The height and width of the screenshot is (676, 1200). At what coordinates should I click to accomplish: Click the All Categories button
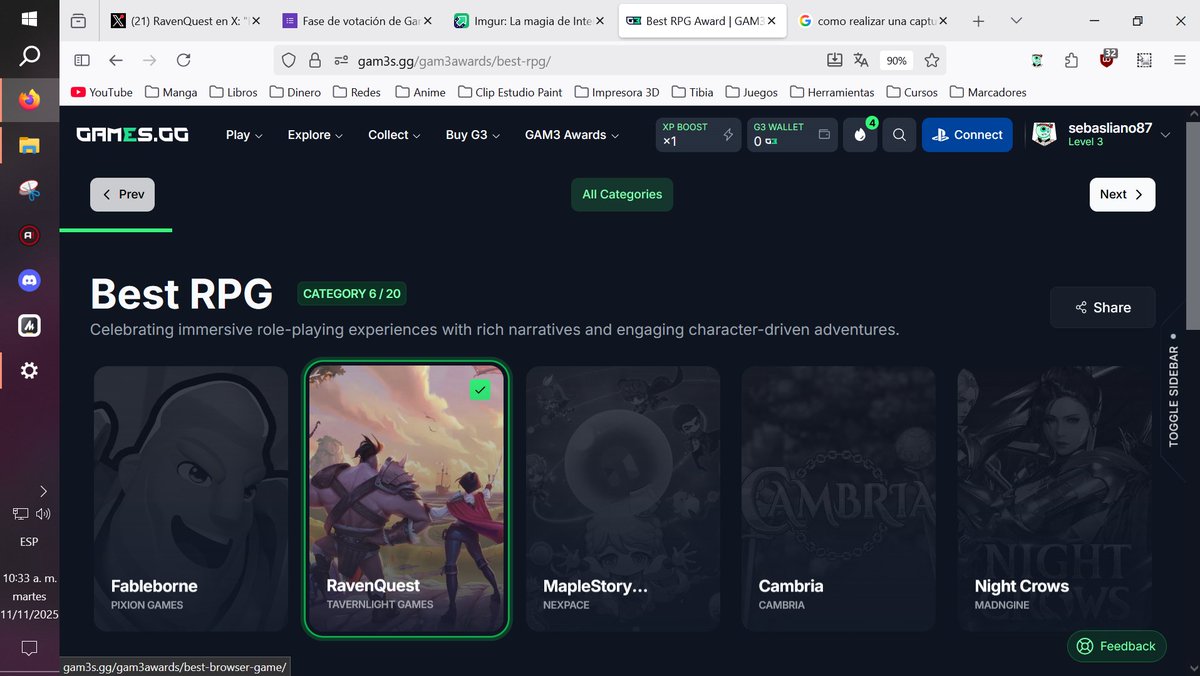622,194
